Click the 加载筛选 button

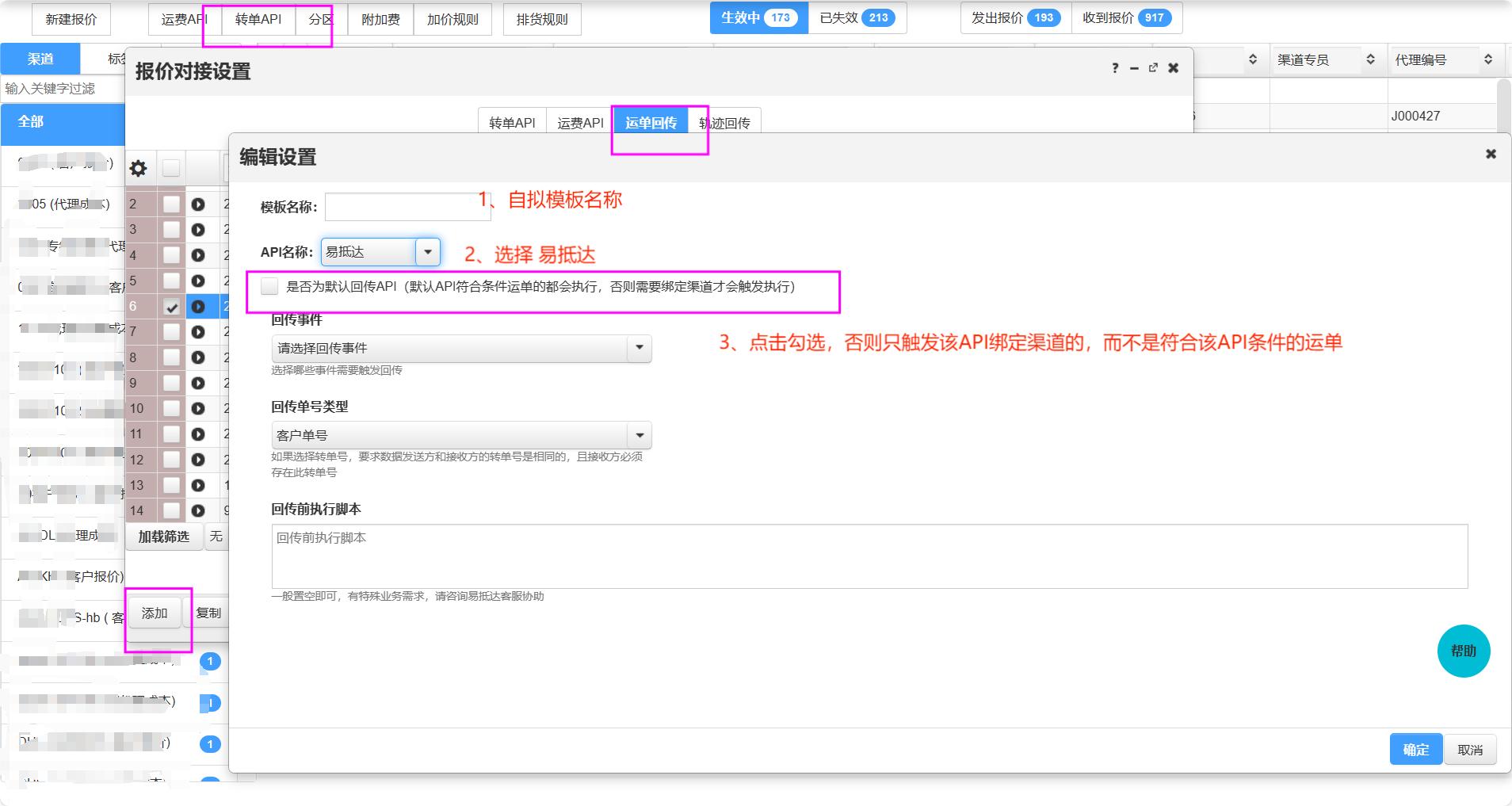tap(164, 537)
